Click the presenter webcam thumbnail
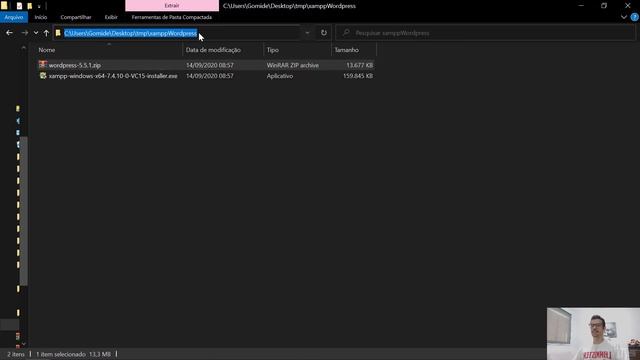 tap(593, 333)
